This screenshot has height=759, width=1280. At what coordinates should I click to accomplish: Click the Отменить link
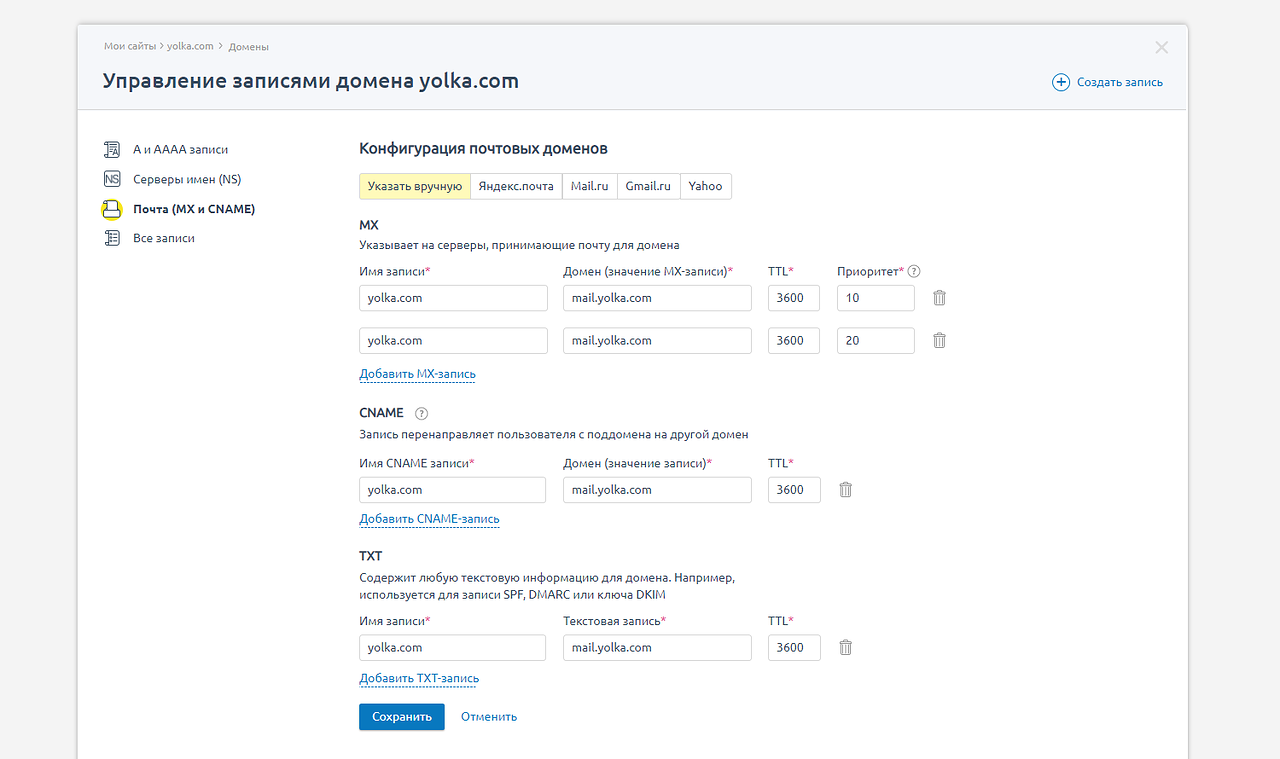tap(489, 717)
